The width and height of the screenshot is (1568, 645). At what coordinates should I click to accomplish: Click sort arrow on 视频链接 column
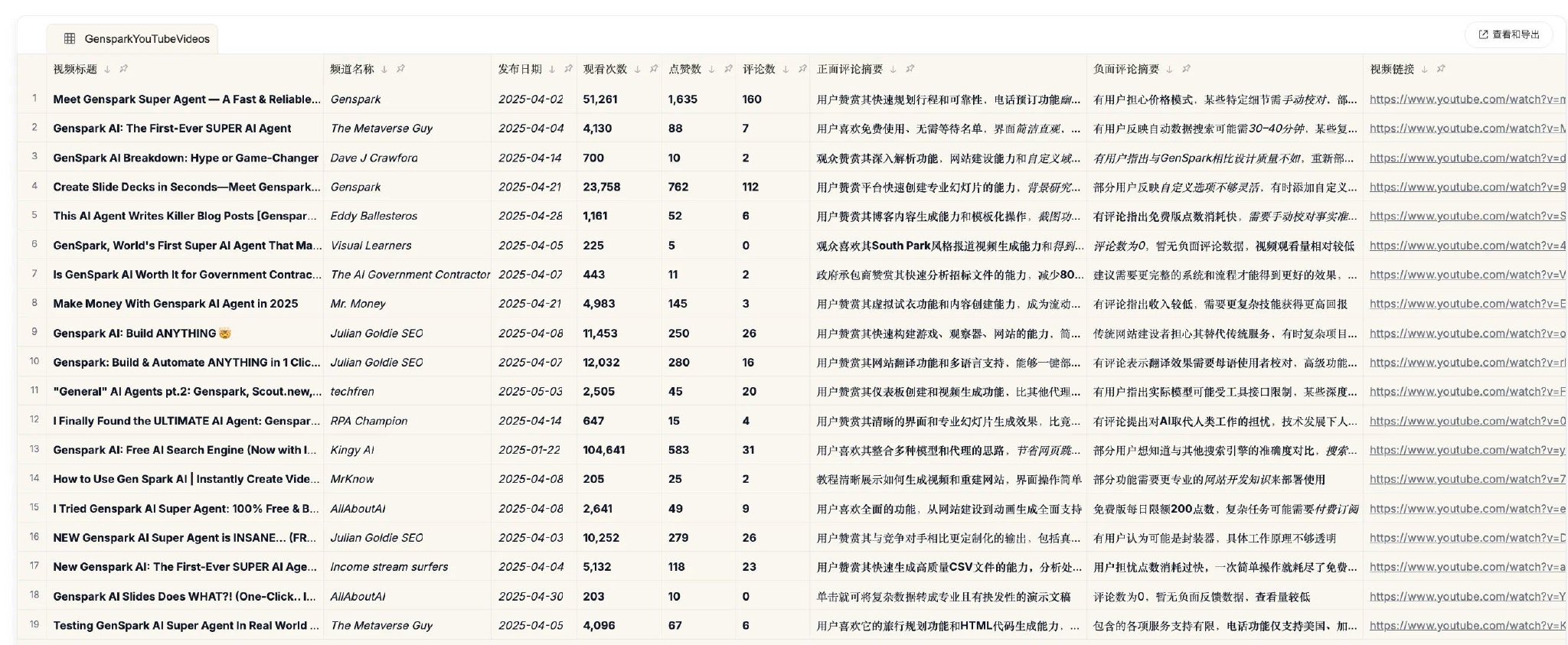point(1424,69)
